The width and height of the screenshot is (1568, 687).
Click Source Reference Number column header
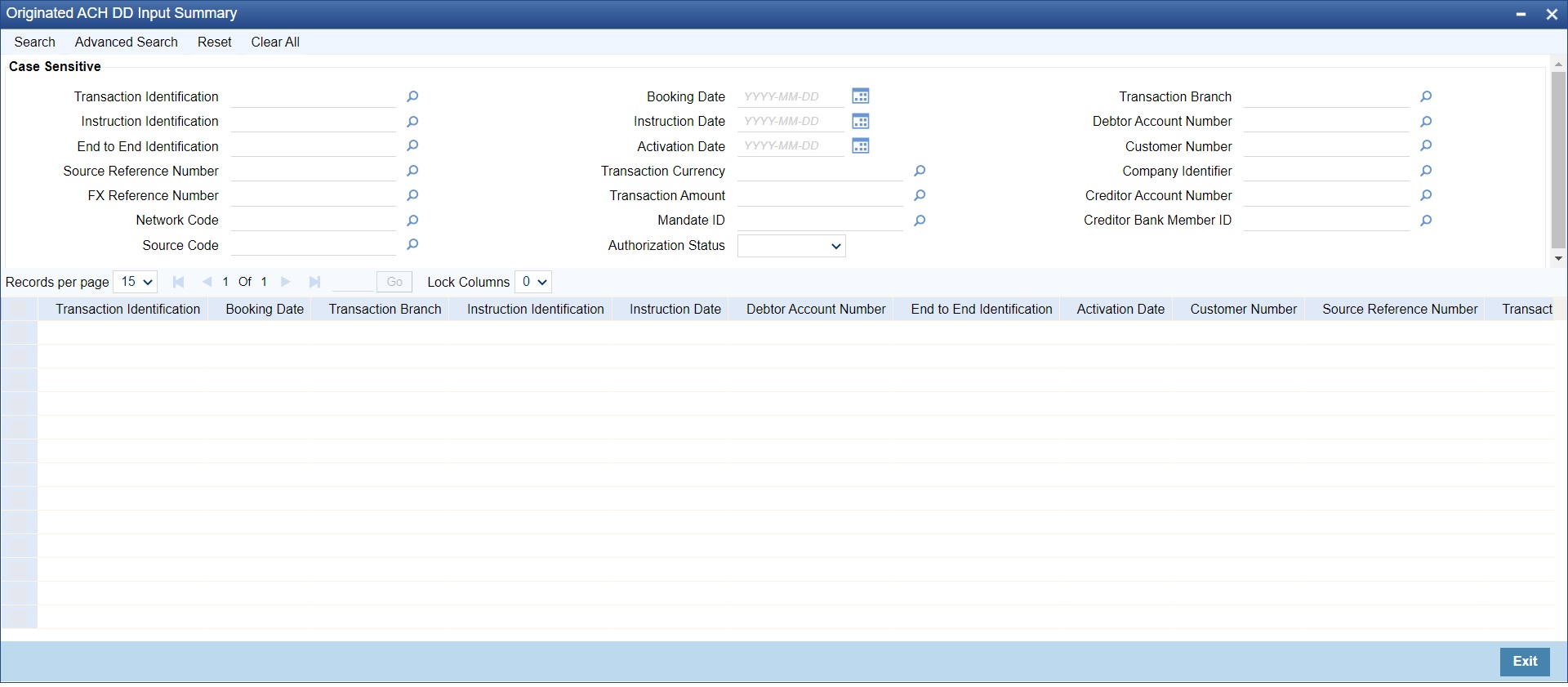(1400, 309)
